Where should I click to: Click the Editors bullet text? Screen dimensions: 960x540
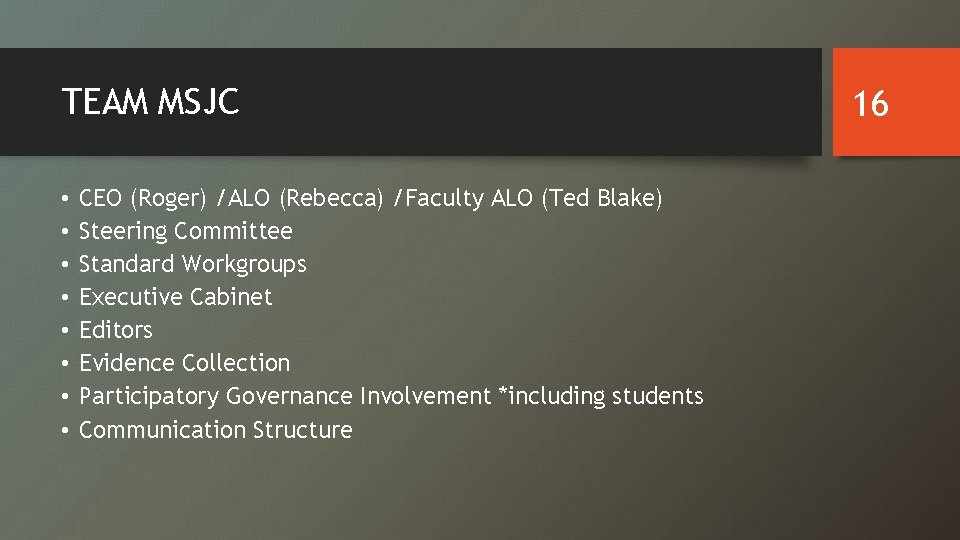tap(115, 330)
